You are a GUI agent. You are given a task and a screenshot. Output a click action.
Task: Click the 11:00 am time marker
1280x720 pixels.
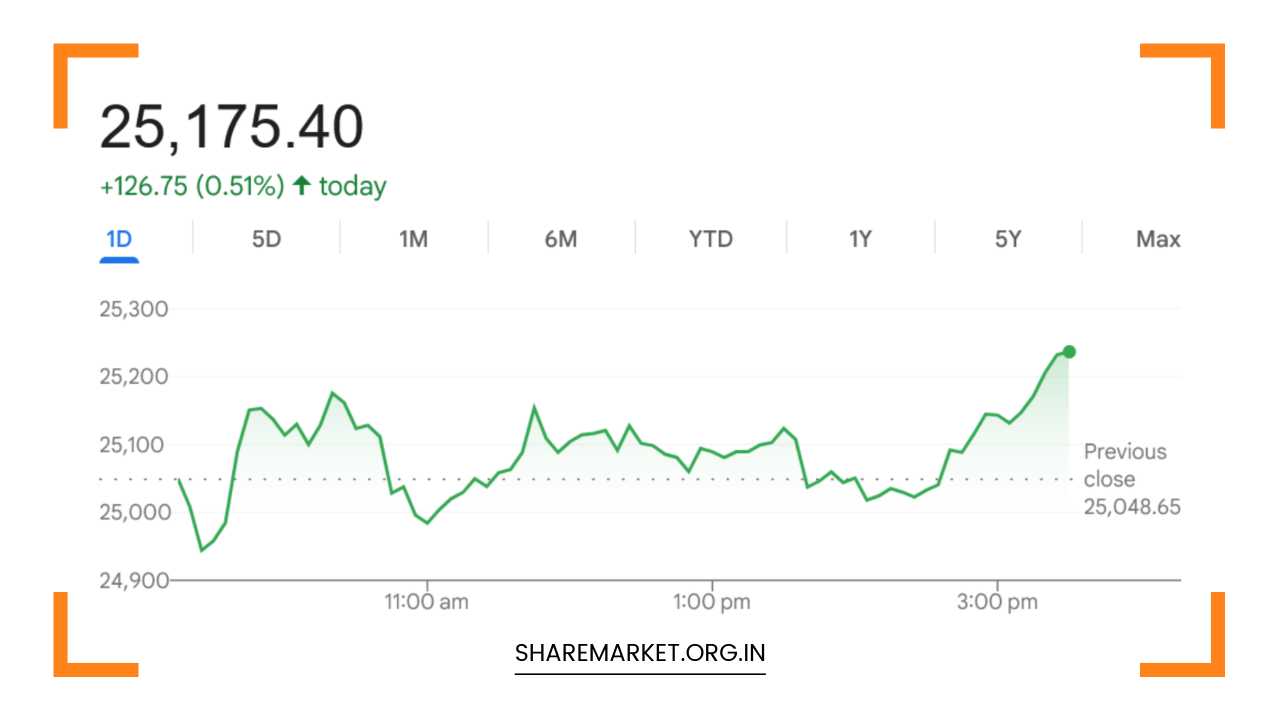pyautogui.click(x=426, y=601)
